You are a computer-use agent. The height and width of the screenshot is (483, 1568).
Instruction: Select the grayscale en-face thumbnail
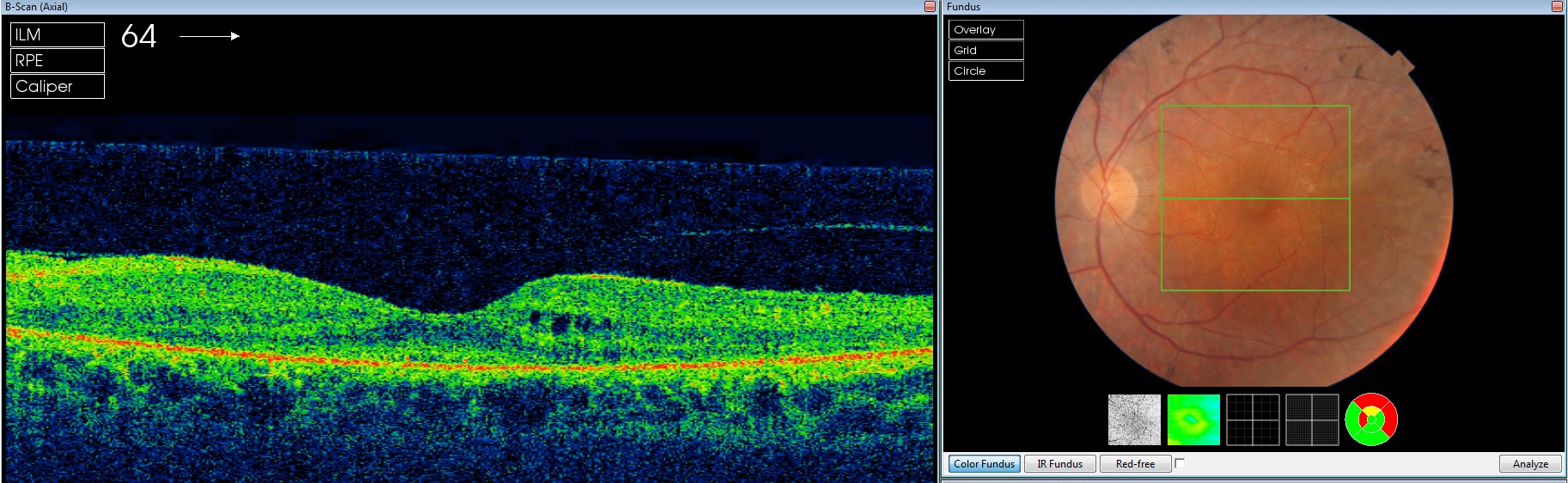click(1134, 420)
